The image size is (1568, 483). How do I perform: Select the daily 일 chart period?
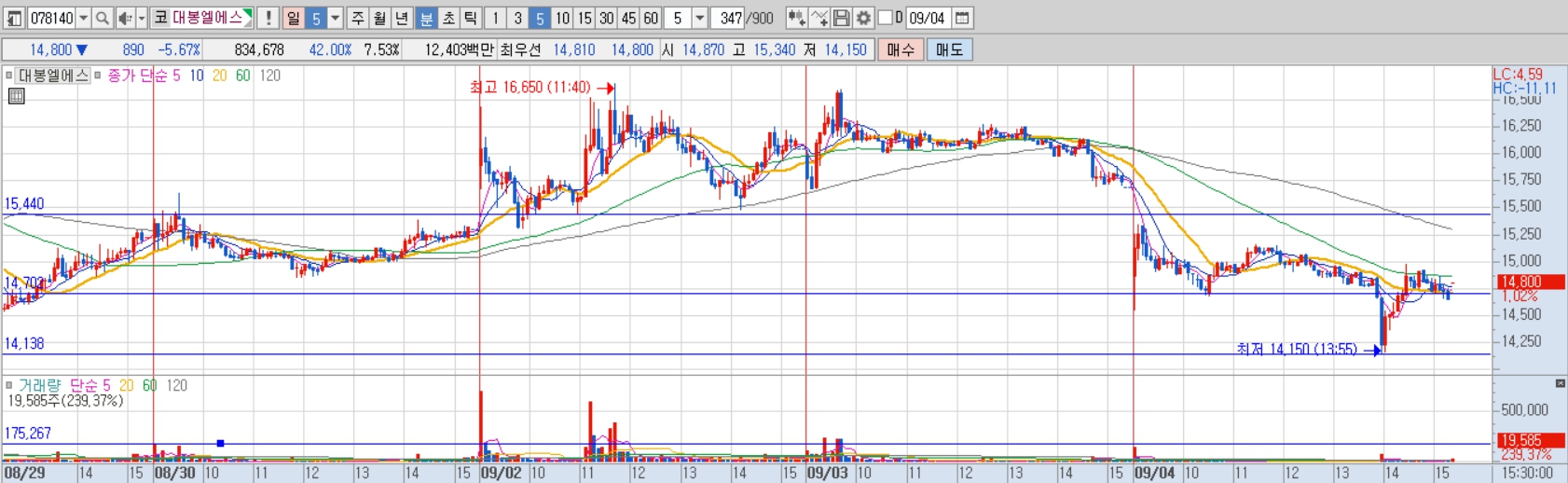tap(294, 18)
